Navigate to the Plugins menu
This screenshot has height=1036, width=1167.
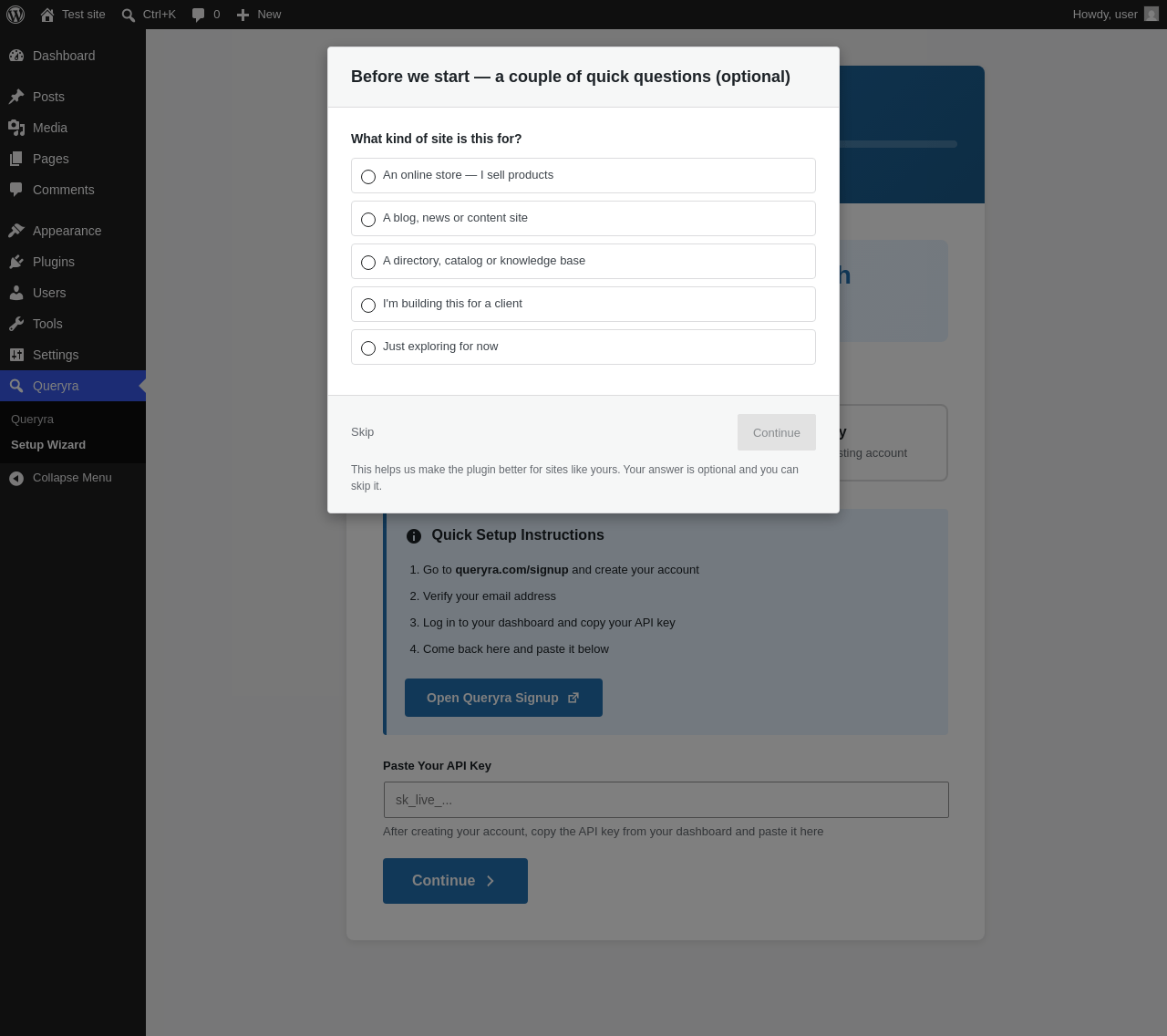pyautogui.click(x=73, y=262)
